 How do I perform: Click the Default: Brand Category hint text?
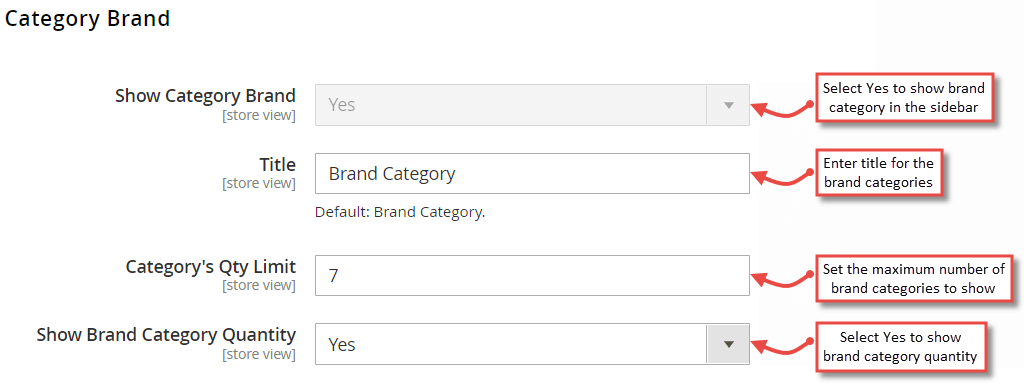tap(400, 213)
